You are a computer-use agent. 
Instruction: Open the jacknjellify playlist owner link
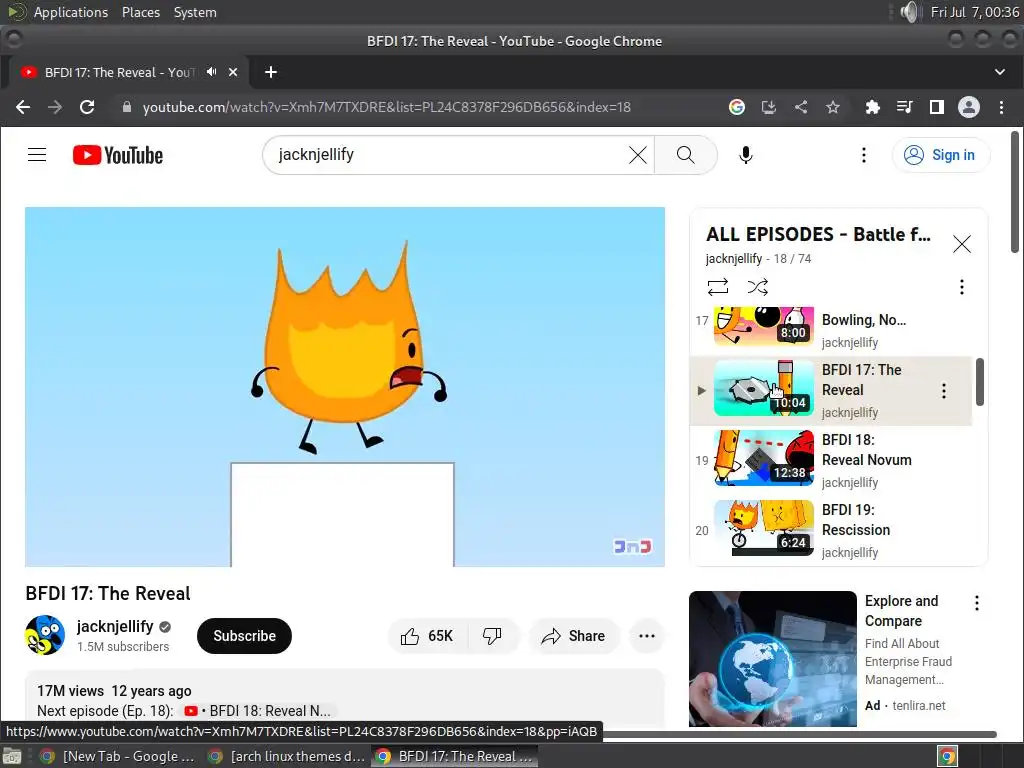733,259
